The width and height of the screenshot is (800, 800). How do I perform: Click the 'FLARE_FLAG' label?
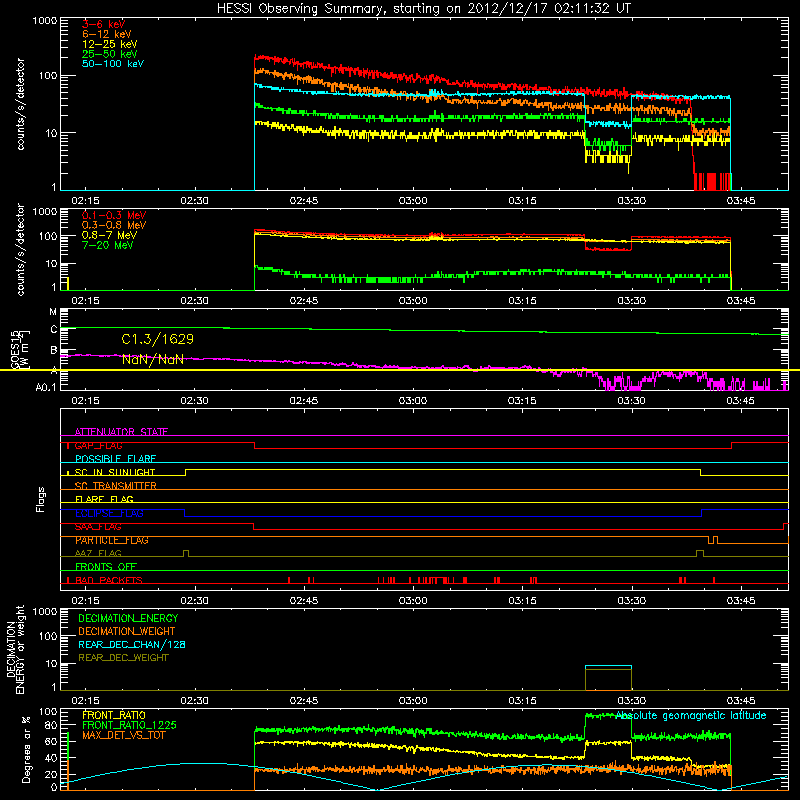click(x=104, y=499)
